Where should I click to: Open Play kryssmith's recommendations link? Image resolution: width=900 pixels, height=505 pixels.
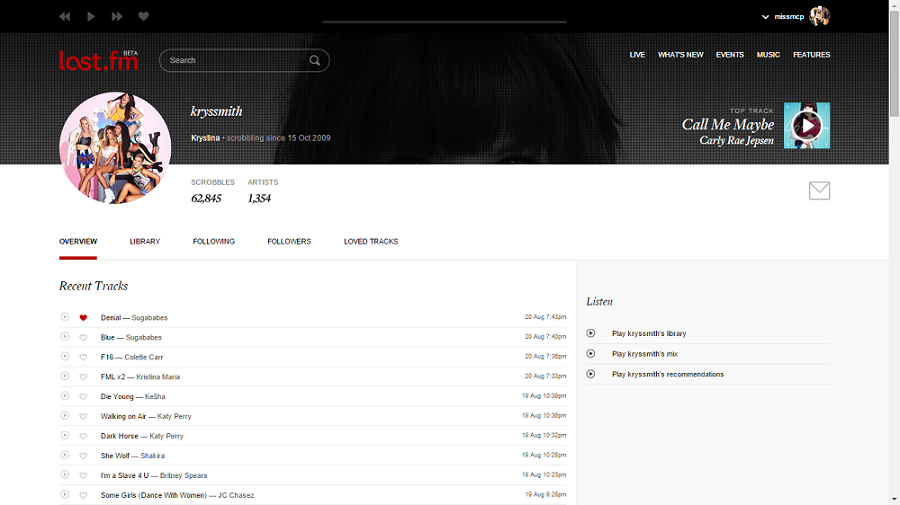point(668,374)
